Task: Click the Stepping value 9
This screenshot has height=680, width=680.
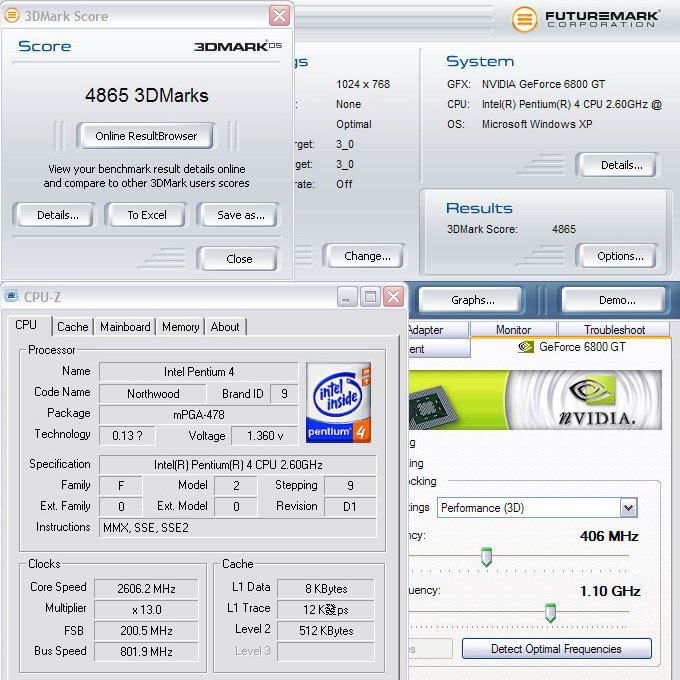Action: tap(350, 485)
